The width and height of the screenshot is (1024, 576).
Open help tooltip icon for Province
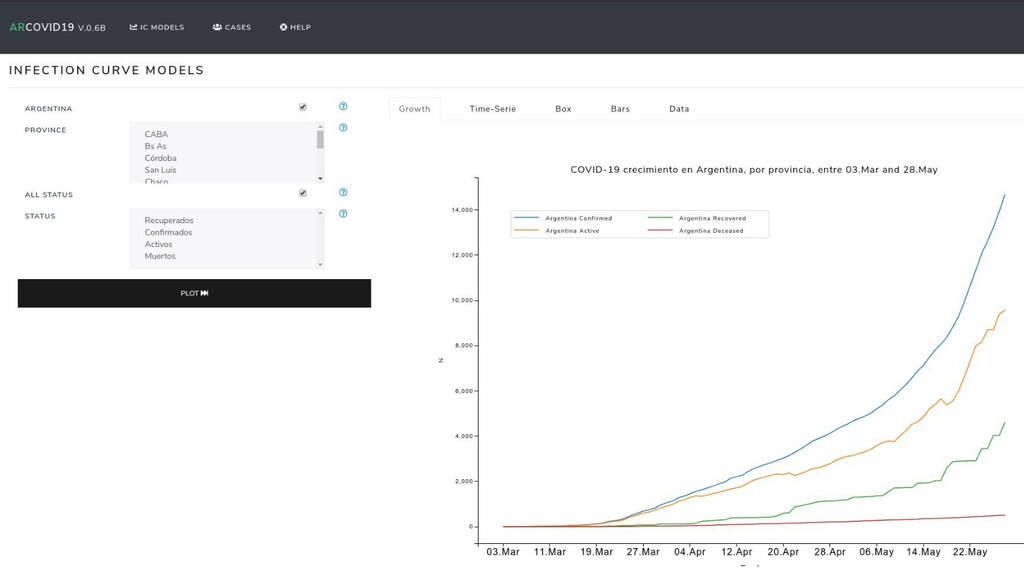click(343, 128)
